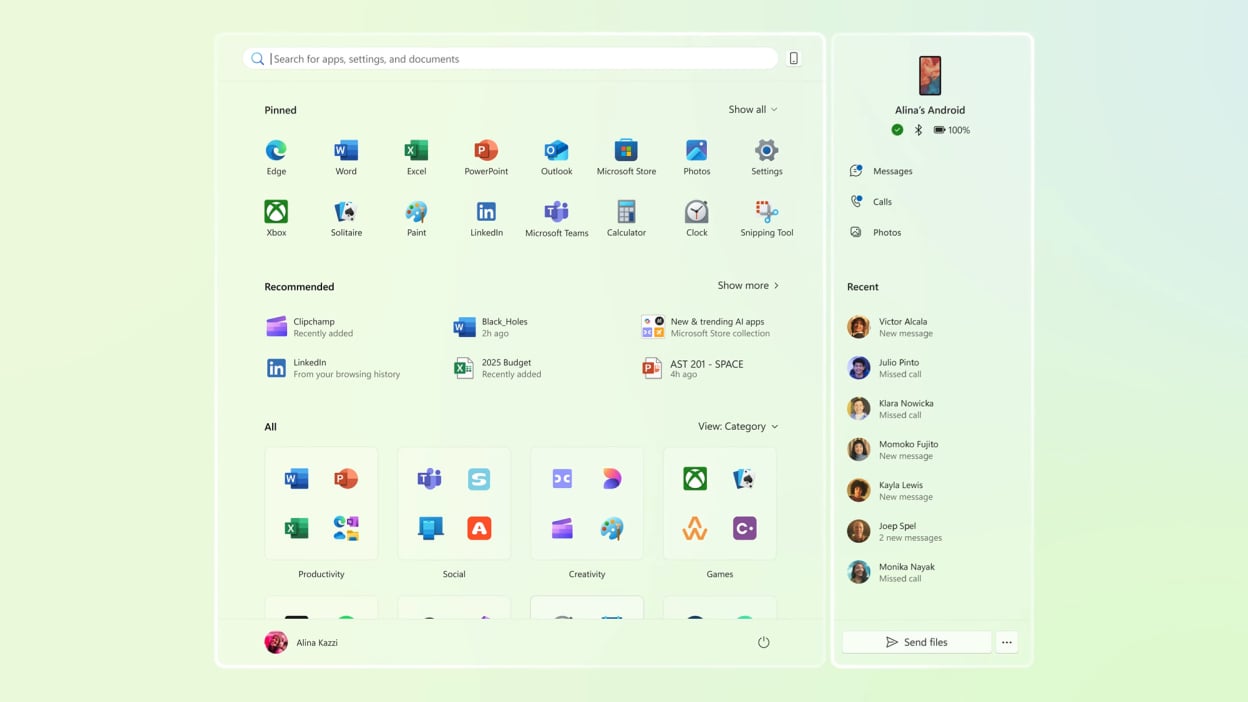Open Messages in the phone panel
Viewport: 1248px width, 702px height.
(x=891, y=171)
